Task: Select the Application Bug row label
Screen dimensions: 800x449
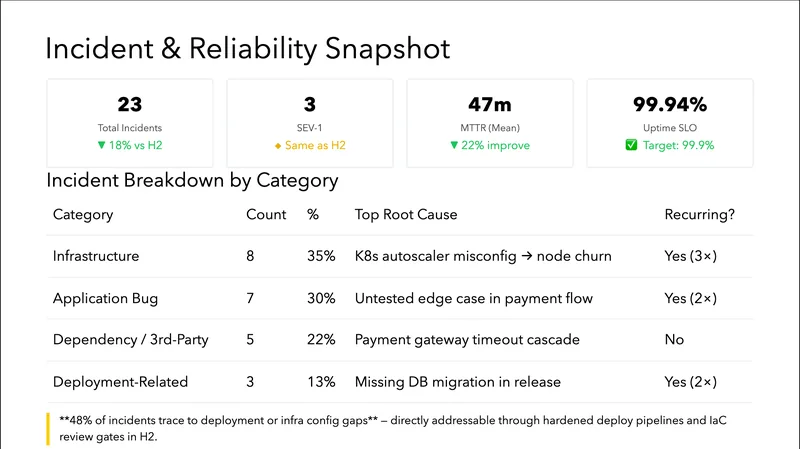Action: coord(105,298)
